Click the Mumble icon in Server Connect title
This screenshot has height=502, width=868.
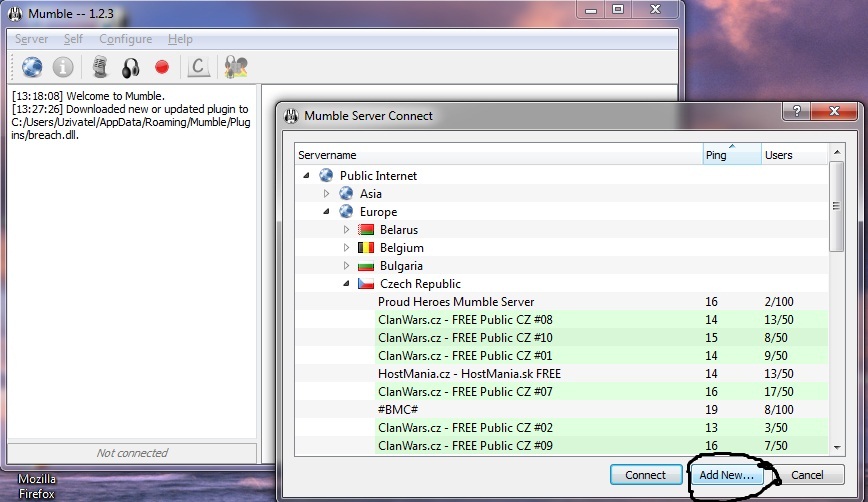291,116
